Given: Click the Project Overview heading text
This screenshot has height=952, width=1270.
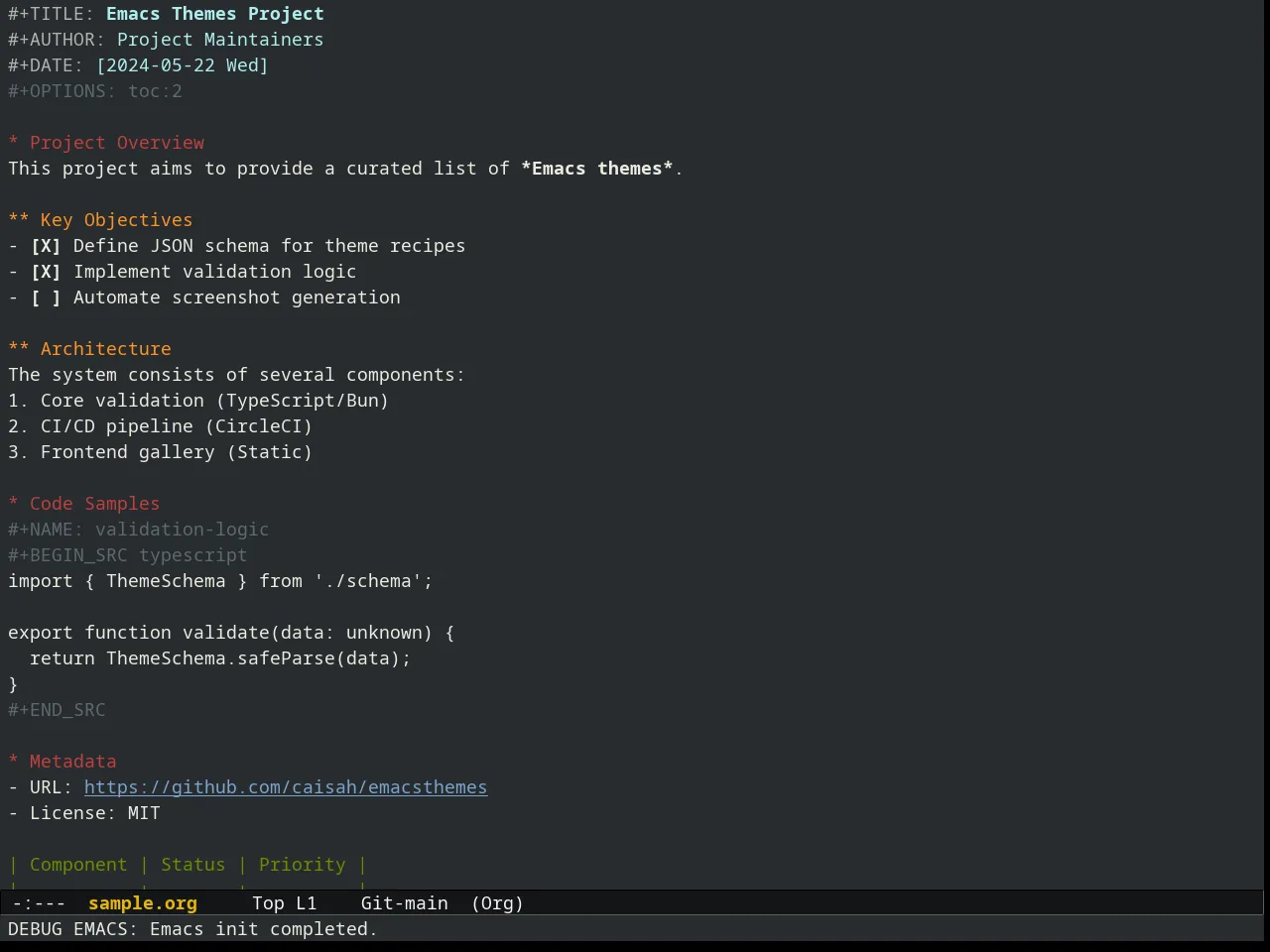Looking at the screenshot, I should pyautogui.click(x=117, y=143).
